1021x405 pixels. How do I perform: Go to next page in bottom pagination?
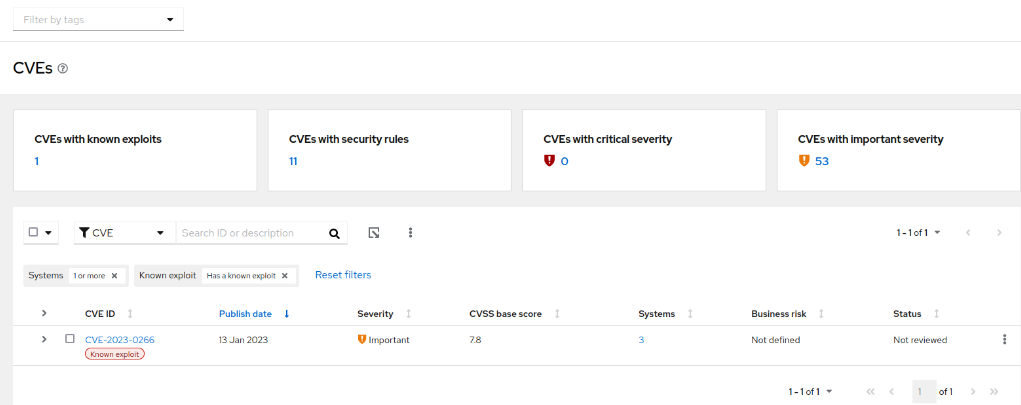point(973,391)
